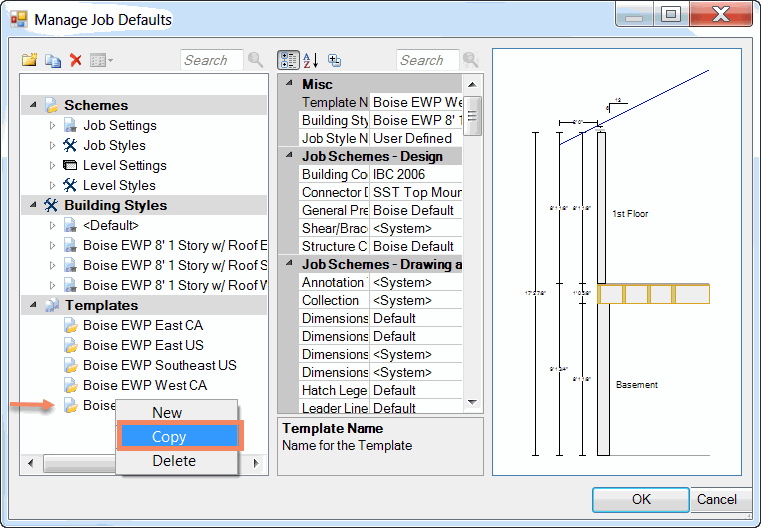Expand the Level Styles node
Image resolution: width=761 pixels, height=528 pixels.
[52, 185]
